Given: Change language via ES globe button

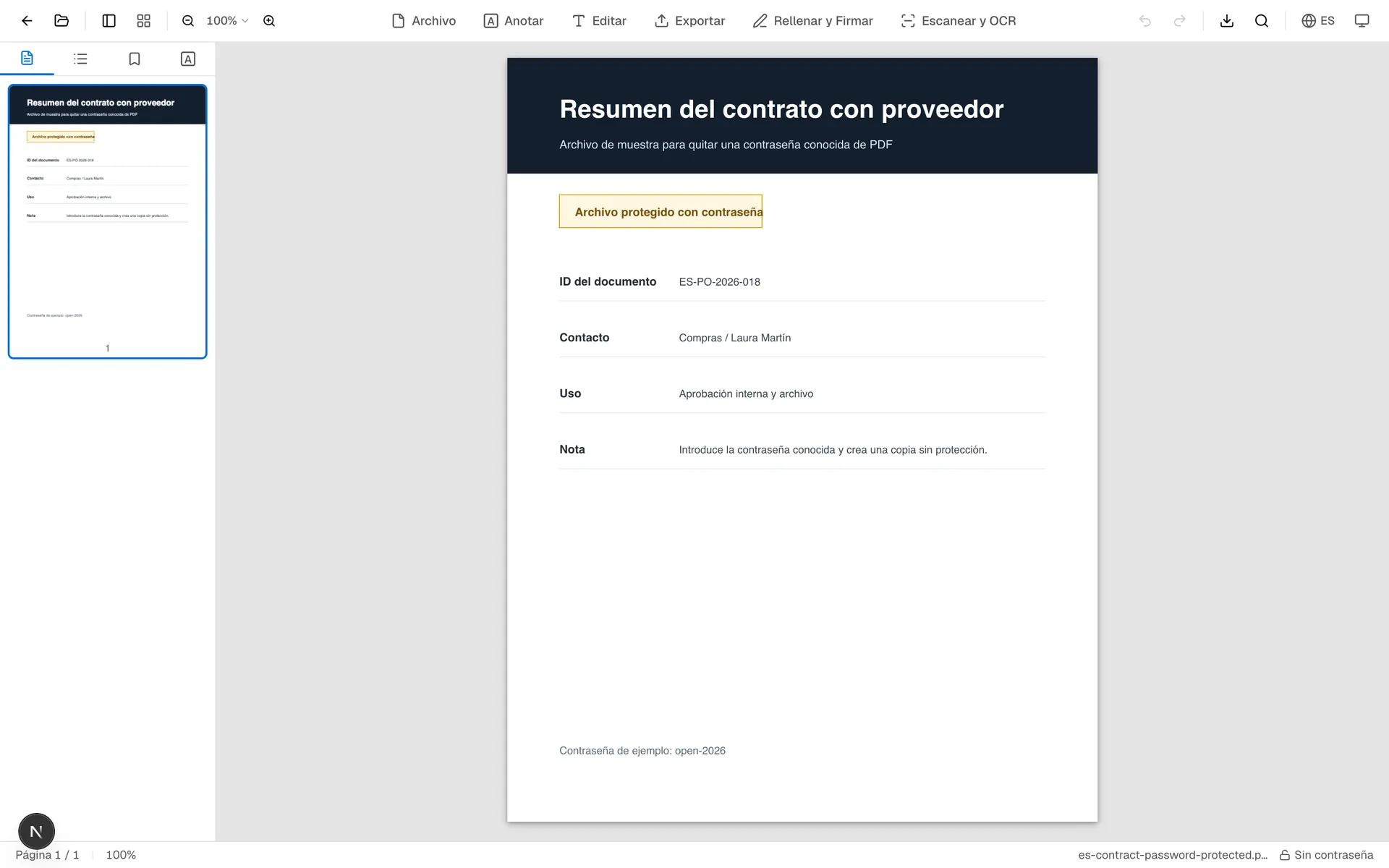Looking at the screenshot, I should tap(1318, 21).
